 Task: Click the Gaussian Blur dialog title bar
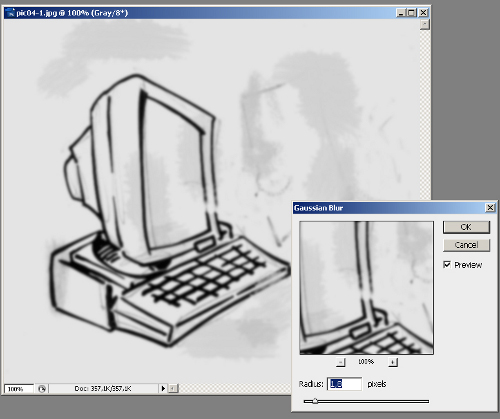[x=388, y=208]
